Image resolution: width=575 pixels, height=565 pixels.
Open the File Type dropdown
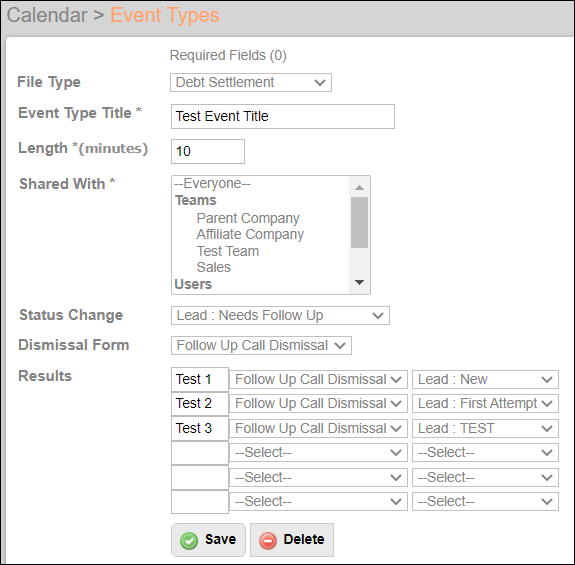click(251, 82)
